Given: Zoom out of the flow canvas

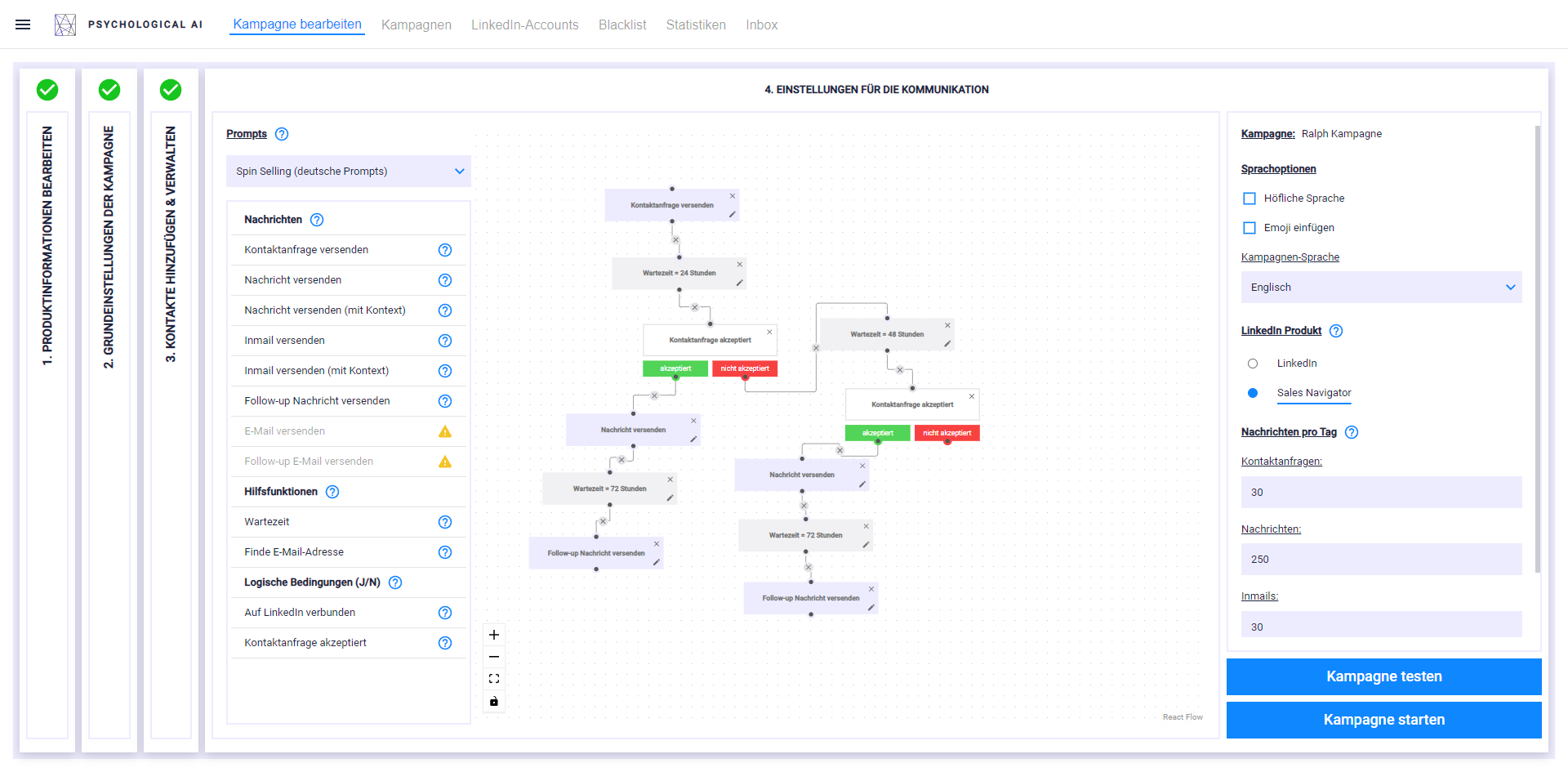Looking at the screenshot, I should pyautogui.click(x=494, y=657).
